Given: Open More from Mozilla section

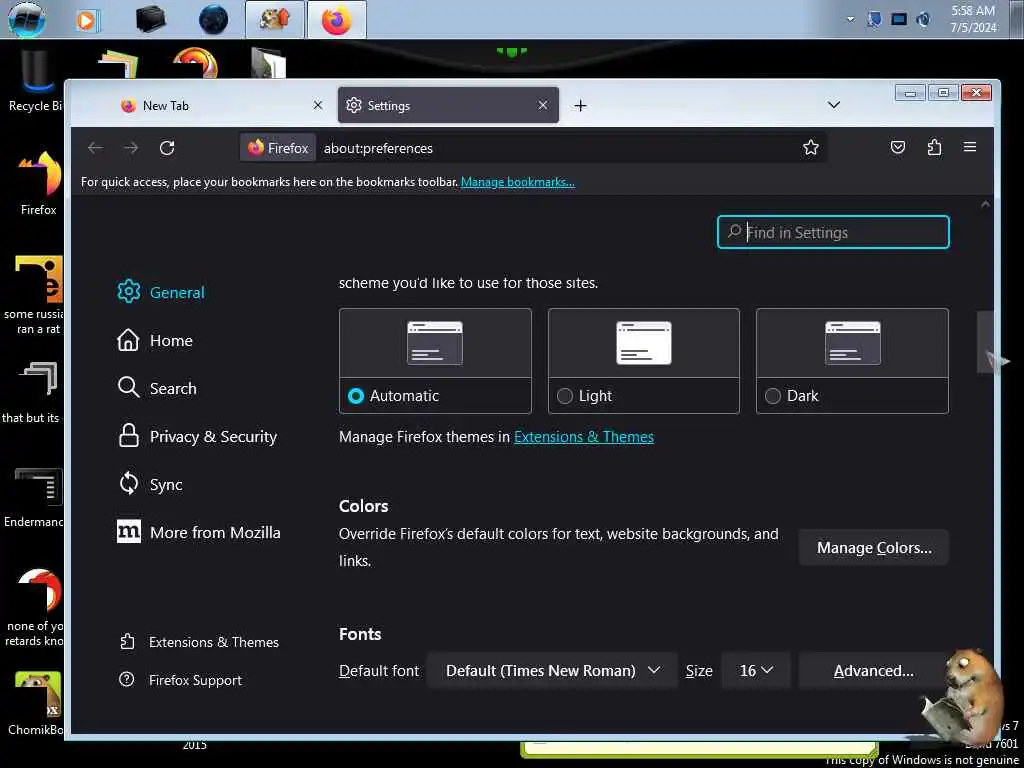Looking at the screenshot, I should click(x=199, y=532).
